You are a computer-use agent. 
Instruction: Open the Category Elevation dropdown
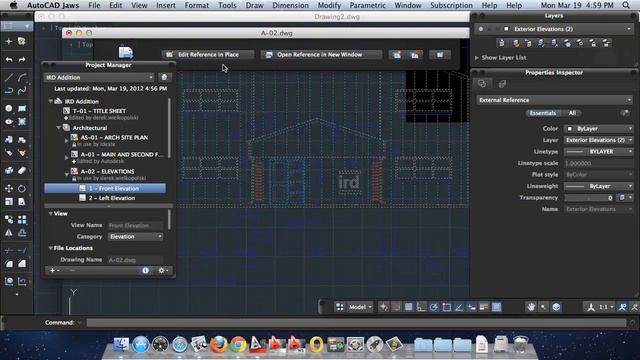click(x=135, y=236)
